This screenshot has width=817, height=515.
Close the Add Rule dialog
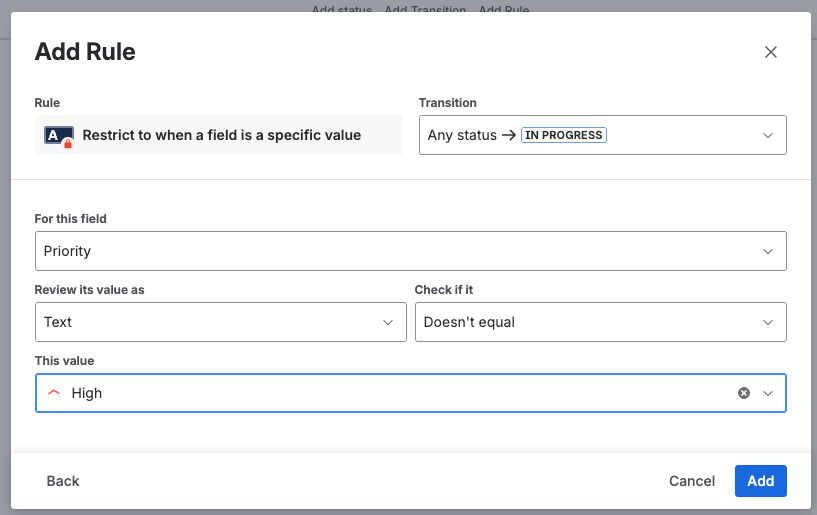(770, 52)
